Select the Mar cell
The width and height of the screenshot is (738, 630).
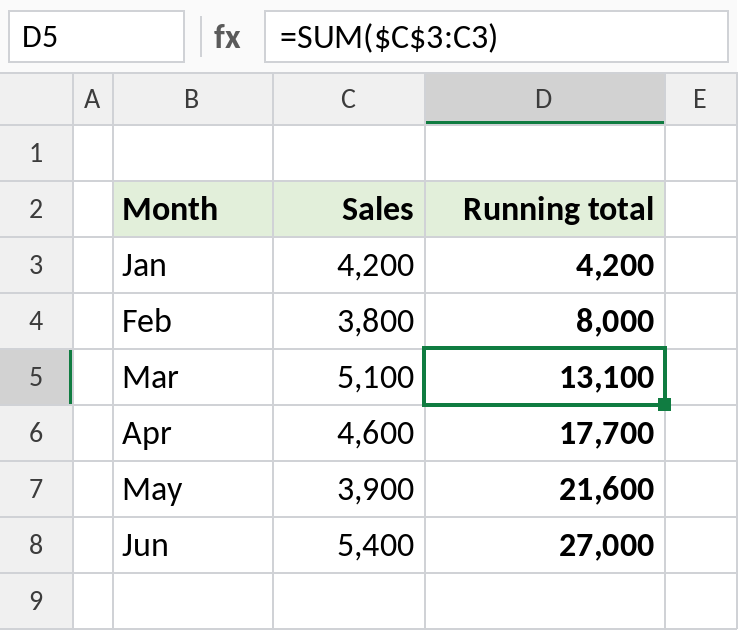tap(193, 377)
